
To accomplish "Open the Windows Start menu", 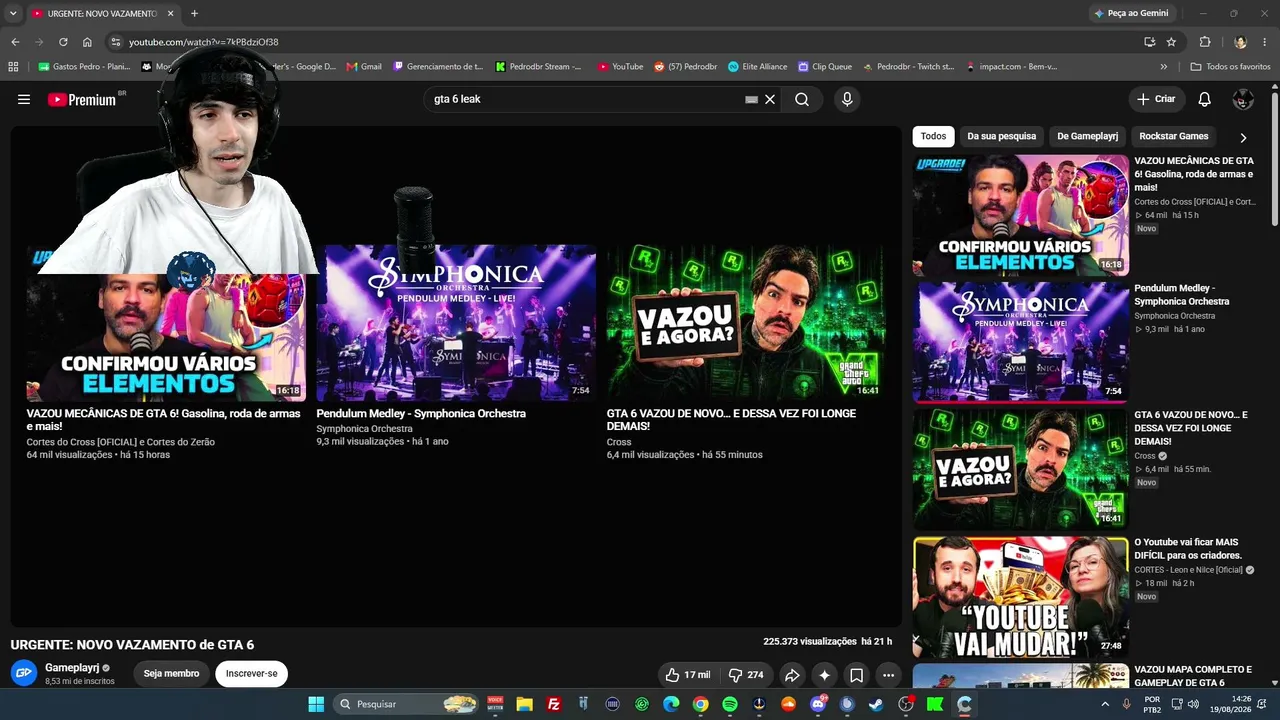I will click(x=316, y=704).
